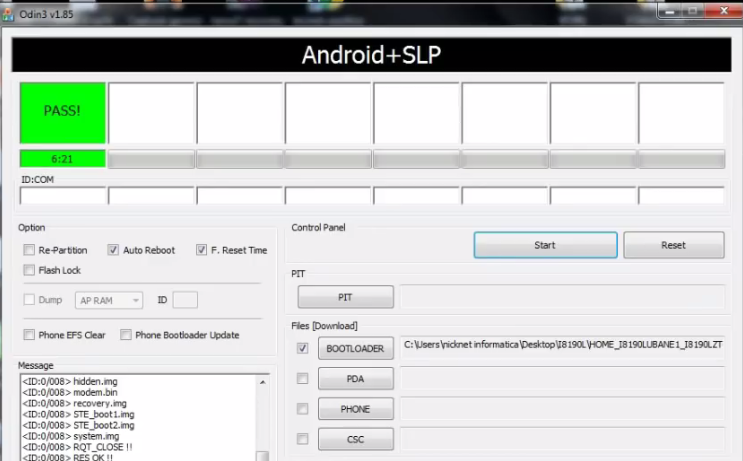The width and height of the screenshot is (743, 461).
Task: Click the BOOTLOADER file path field
Action: [x=562, y=348]
